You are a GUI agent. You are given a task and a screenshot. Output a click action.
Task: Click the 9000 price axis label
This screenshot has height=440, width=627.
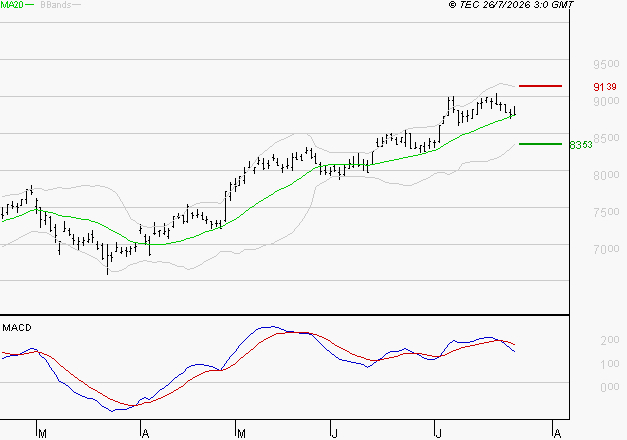[606, 101]
